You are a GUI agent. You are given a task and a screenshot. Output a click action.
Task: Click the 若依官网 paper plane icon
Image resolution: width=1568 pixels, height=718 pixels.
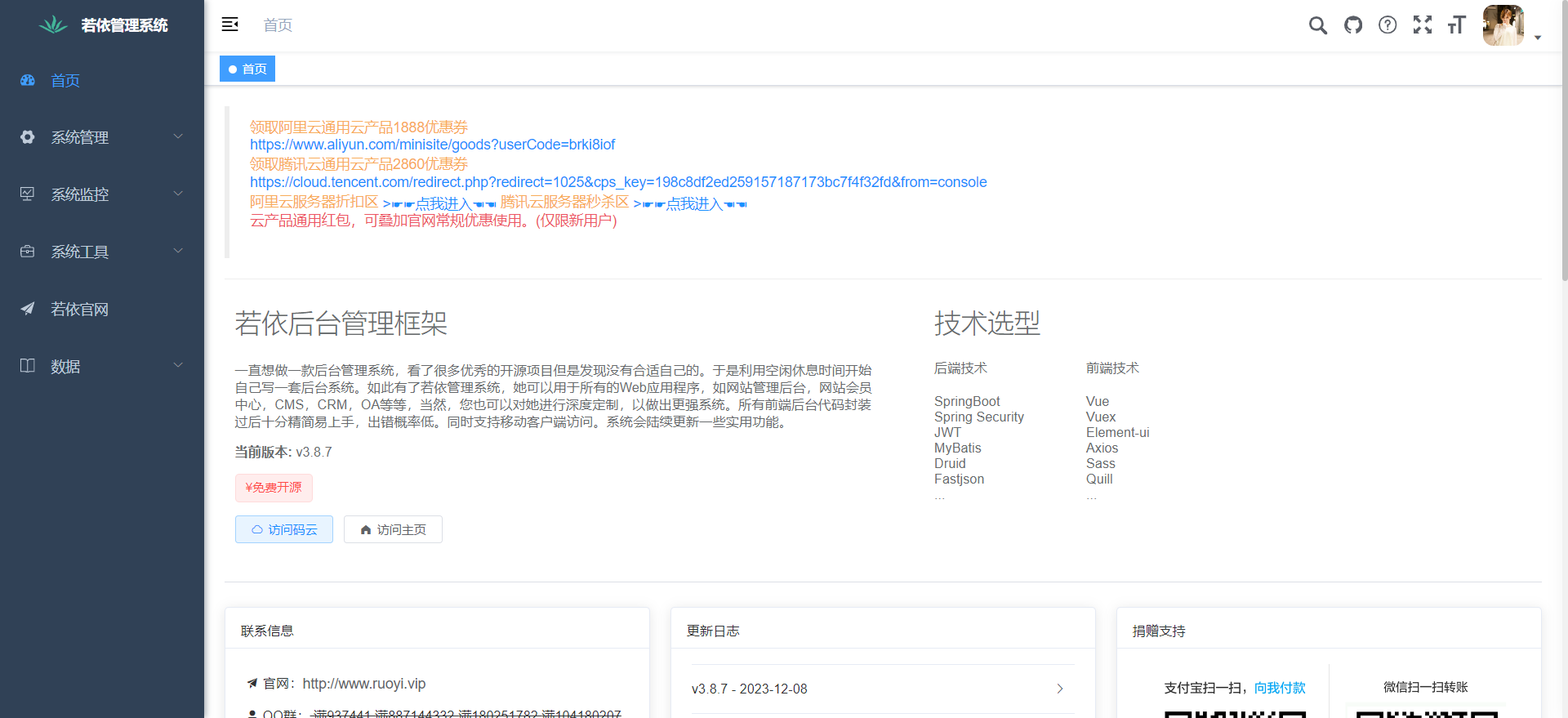[x=28, y=309]
